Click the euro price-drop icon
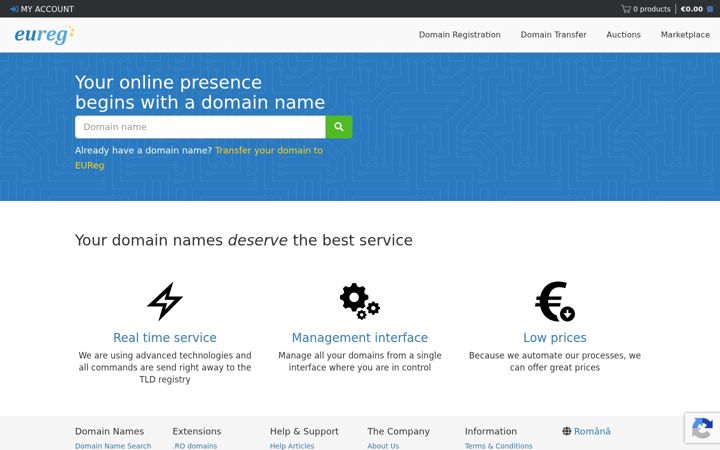Viewport: 720px width, 450px height. click(555, 301)
